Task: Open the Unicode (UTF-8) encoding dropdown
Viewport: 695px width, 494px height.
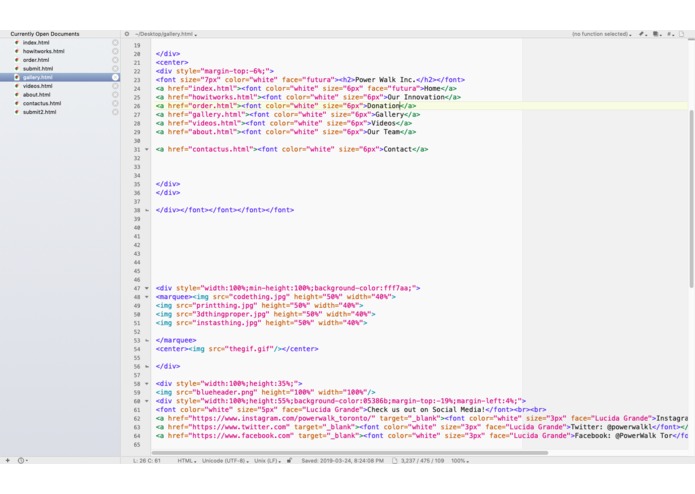Action: 225,460
